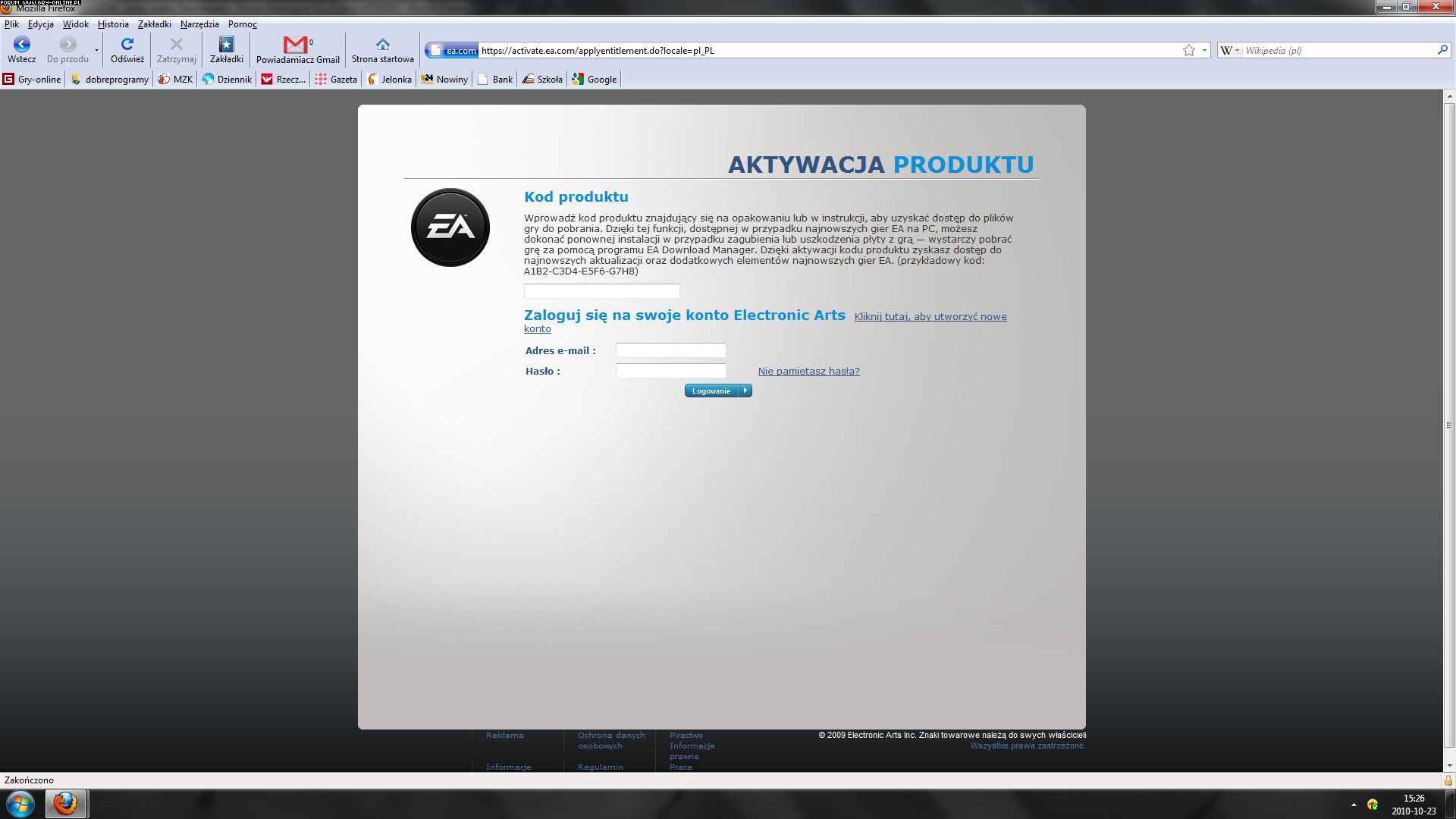Image resolution: width=1456 pixels, height=819 pixels.
Task: Open the Gazeta bookmark
Action: 336,79
